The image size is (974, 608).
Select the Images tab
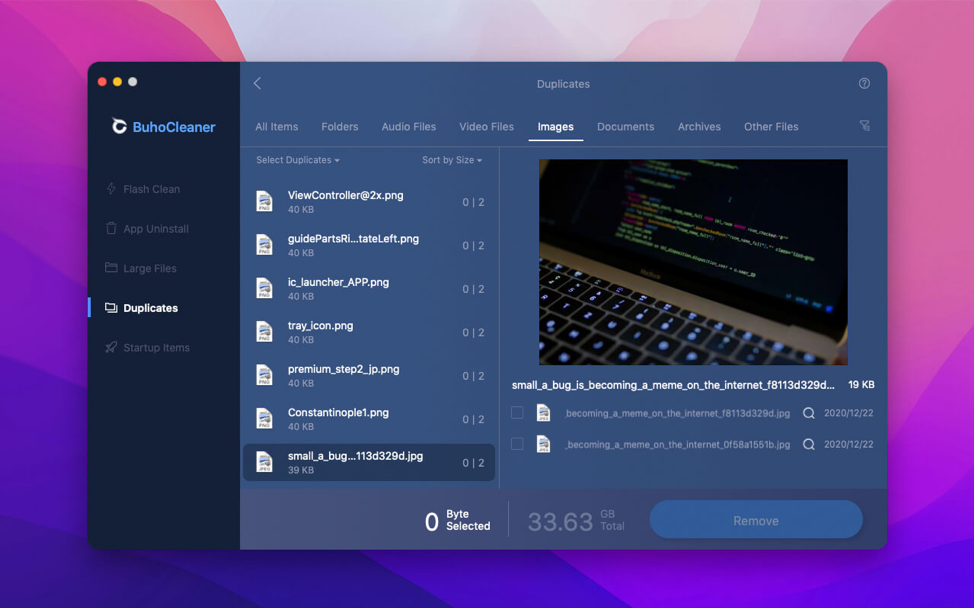(555, 127)
